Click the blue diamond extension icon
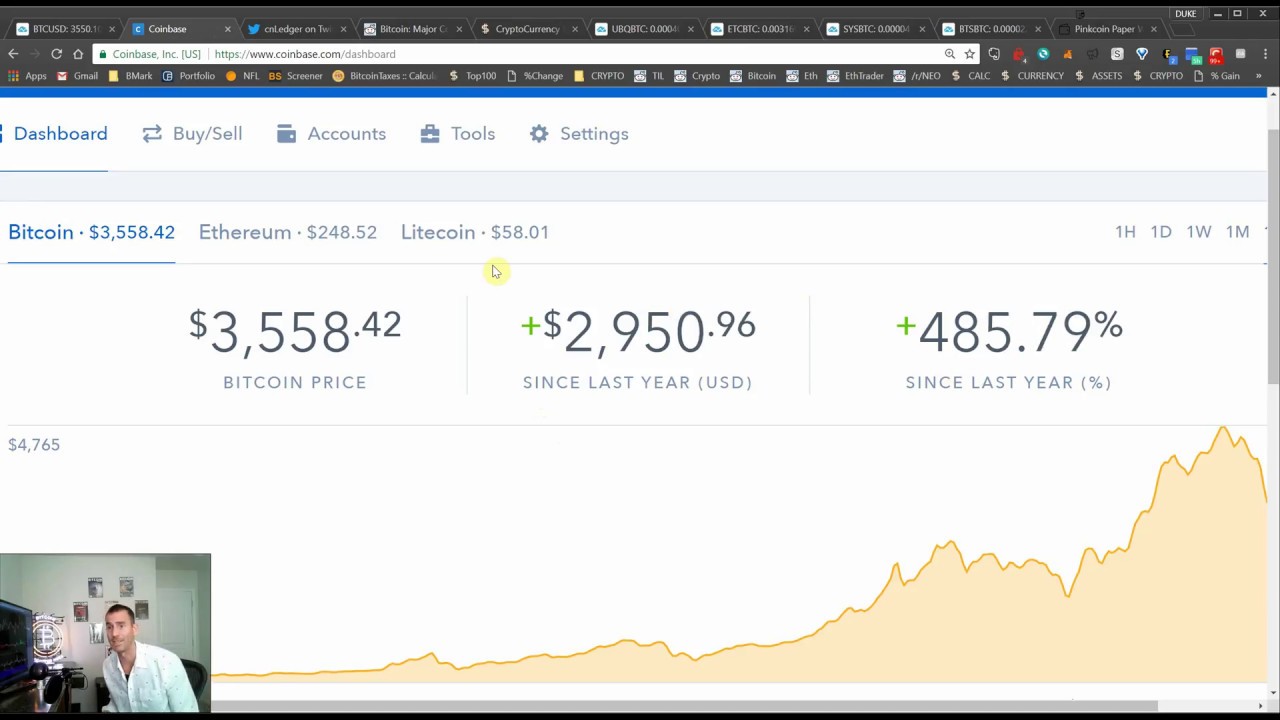The image size is (1280, 720). [x=1142, y=54]
